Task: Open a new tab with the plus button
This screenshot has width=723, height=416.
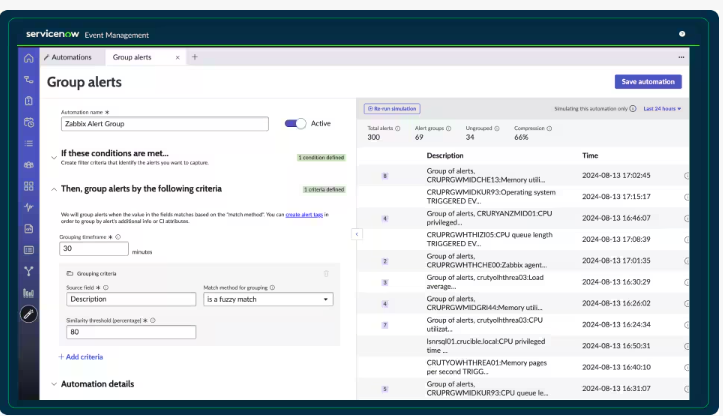Action: pos(195,58)
